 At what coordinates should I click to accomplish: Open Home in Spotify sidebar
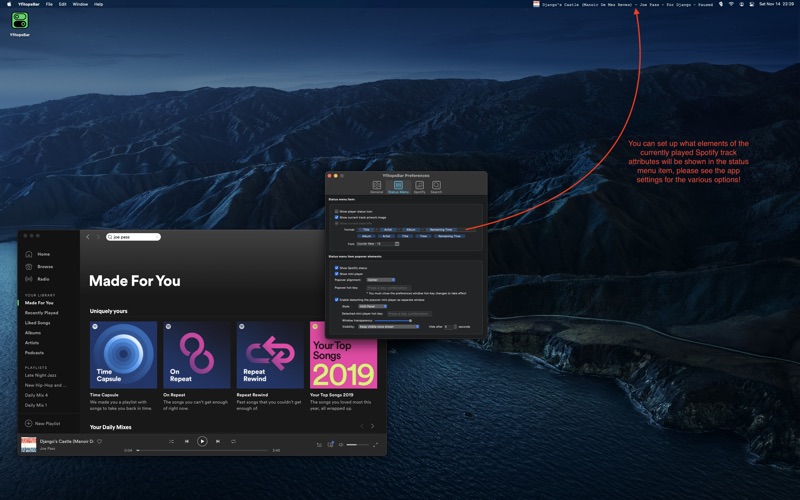click(38, 254)
